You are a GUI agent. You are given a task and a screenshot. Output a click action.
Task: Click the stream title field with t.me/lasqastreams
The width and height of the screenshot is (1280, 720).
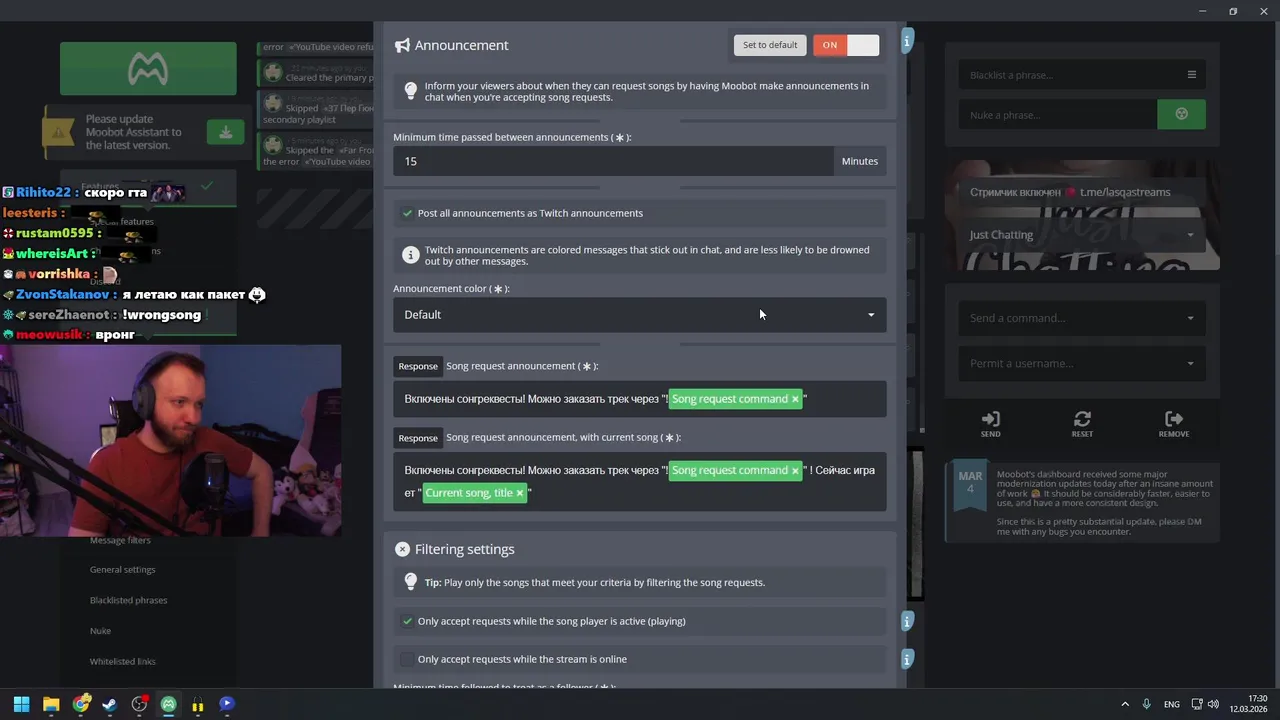click(1082, 192)
